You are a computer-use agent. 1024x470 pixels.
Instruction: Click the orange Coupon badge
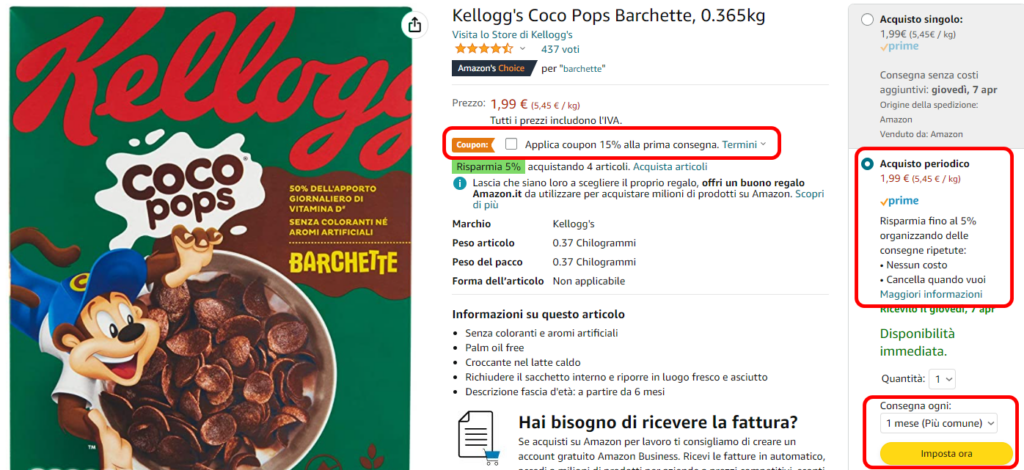[473, 144]
